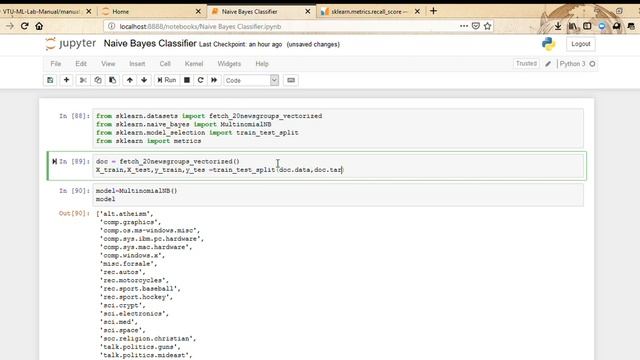Interrupt the kernel with stop icon
This screenshot has width=640, height=360.
coord(187,80)
